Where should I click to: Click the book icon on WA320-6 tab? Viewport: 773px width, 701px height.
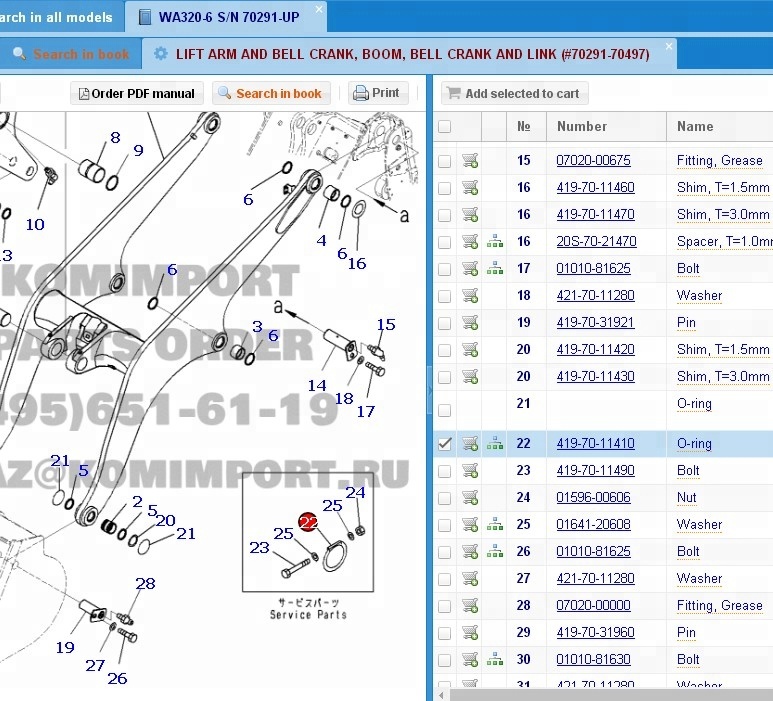click(x=145, y=17)
